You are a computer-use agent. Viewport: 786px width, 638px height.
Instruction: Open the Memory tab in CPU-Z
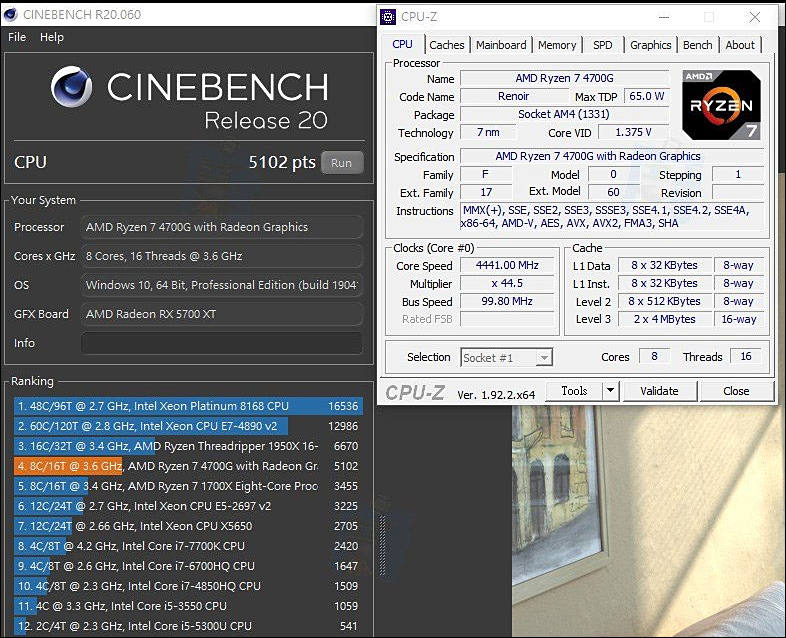pos(557,45)
